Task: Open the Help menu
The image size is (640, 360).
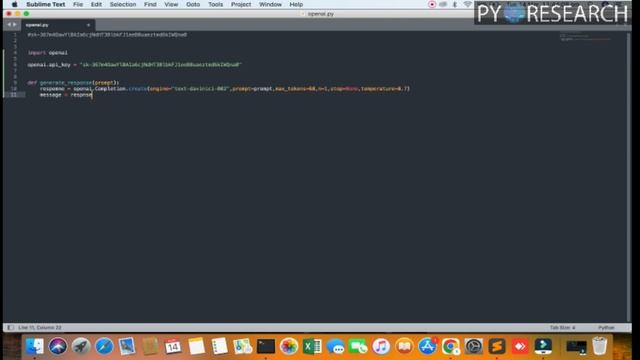Action: (x=296, y=4)
